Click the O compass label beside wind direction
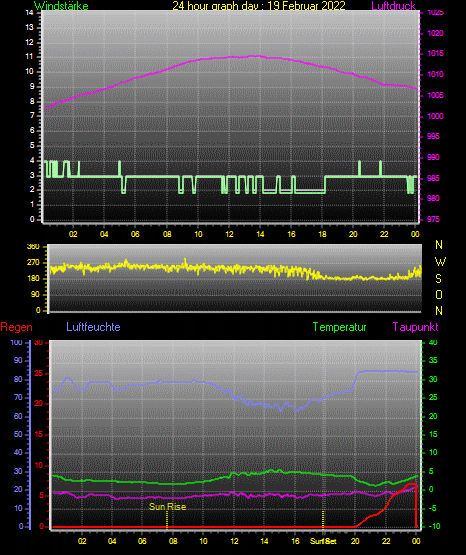Viewport: 466px width, 555px height. (x=439, y=294)
